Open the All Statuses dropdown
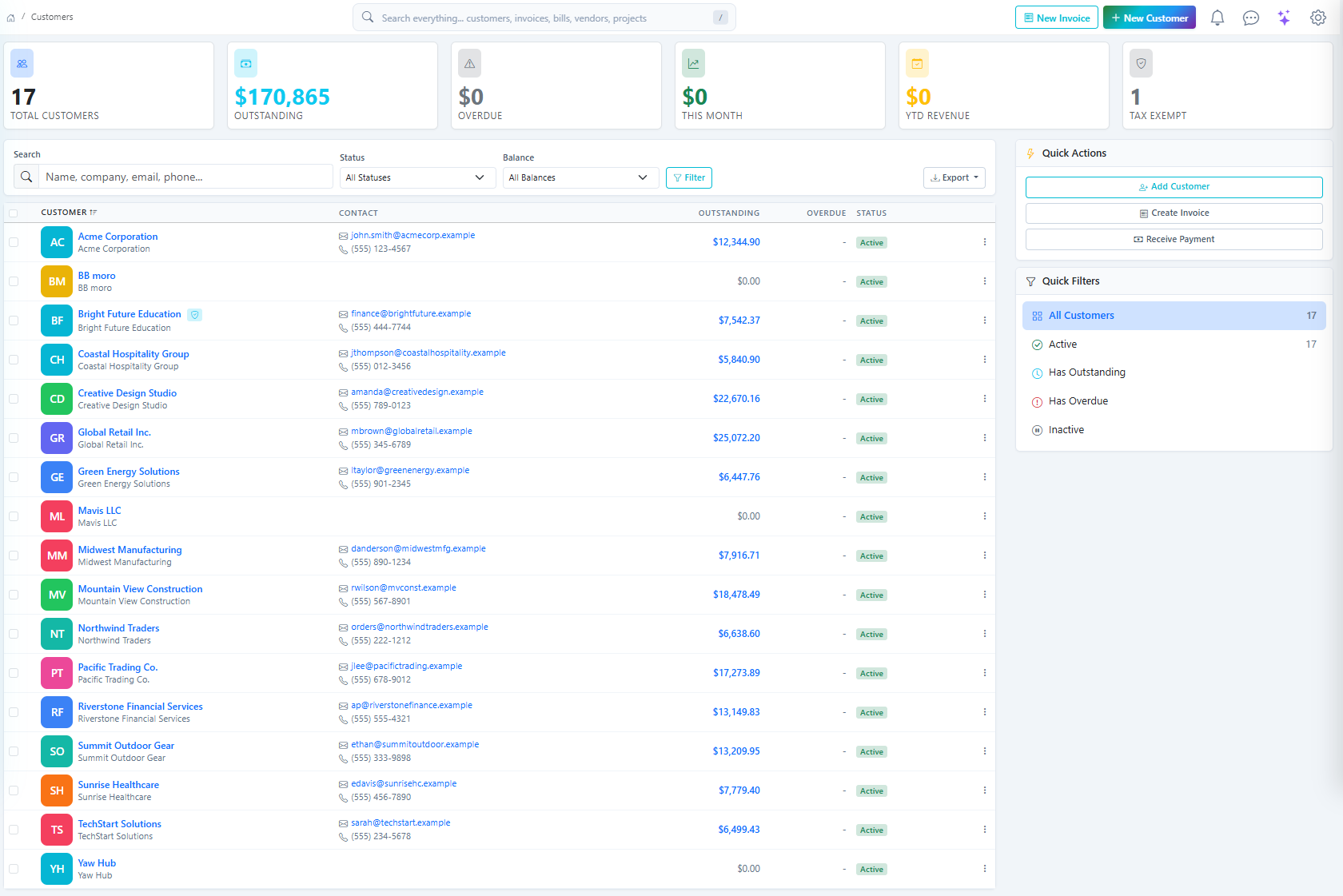Screen dimensions: 1343x896 [415, 177]
